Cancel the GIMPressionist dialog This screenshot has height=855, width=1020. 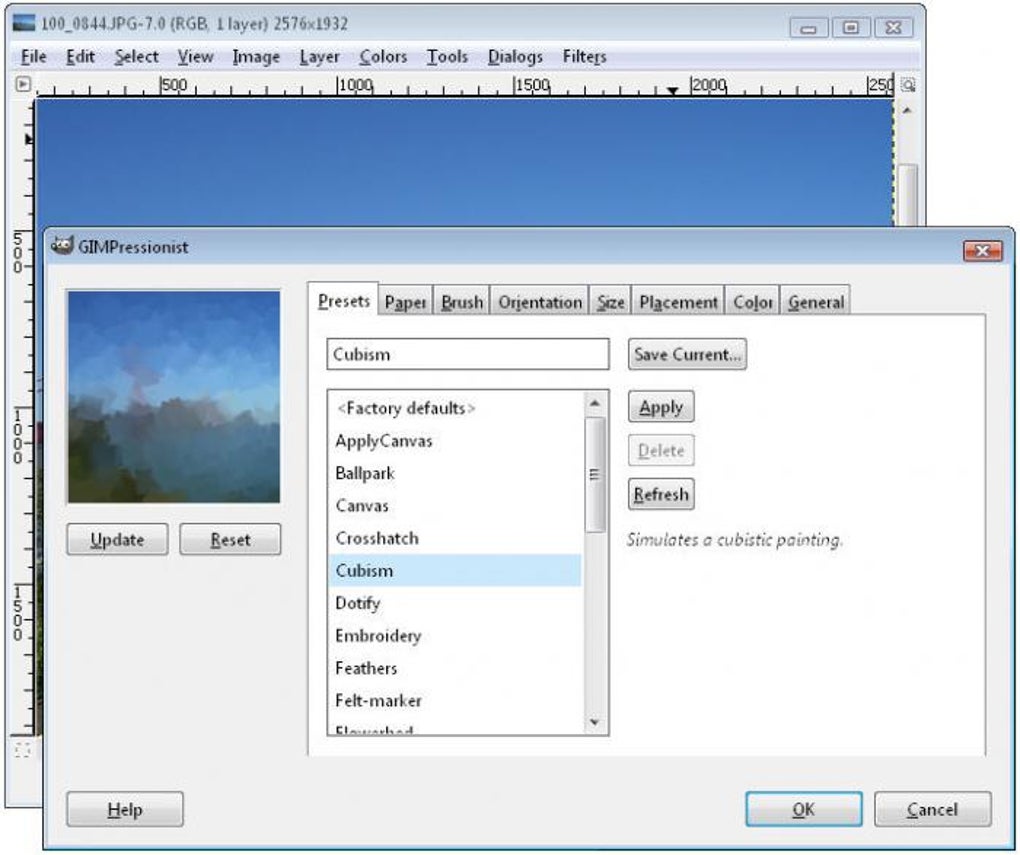click(x=932, y=809)
